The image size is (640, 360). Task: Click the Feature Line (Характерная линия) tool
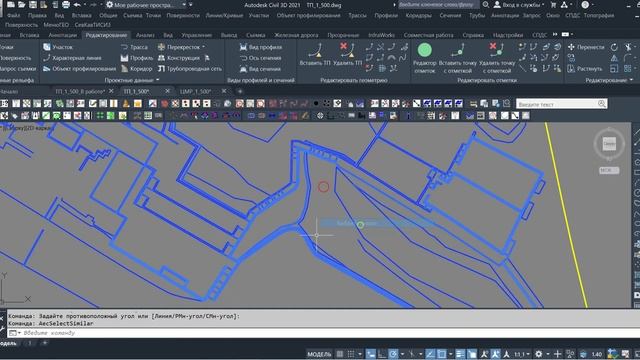(x=73, y=58)
